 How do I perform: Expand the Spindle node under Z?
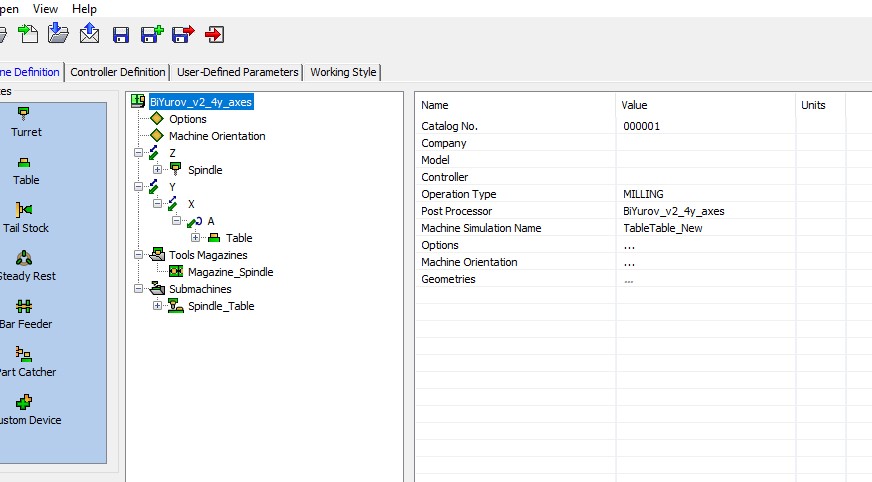[x=157, y=170]
